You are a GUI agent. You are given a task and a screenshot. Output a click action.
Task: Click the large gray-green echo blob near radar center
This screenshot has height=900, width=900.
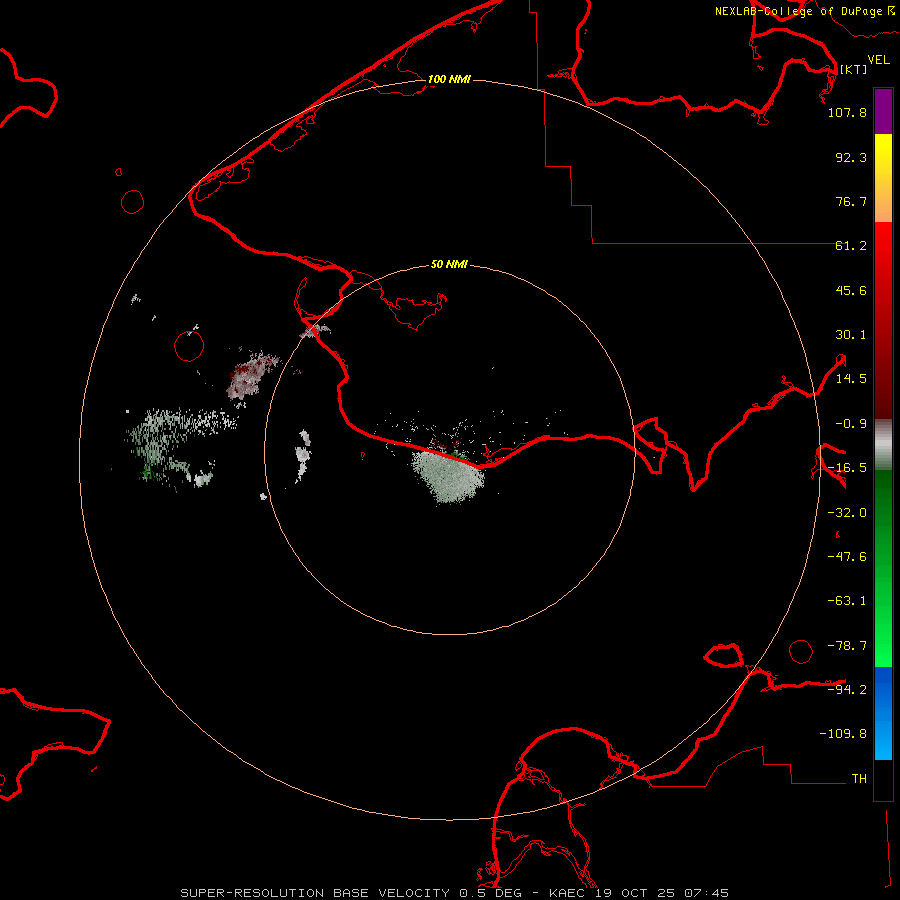click(x=448, y=475)
